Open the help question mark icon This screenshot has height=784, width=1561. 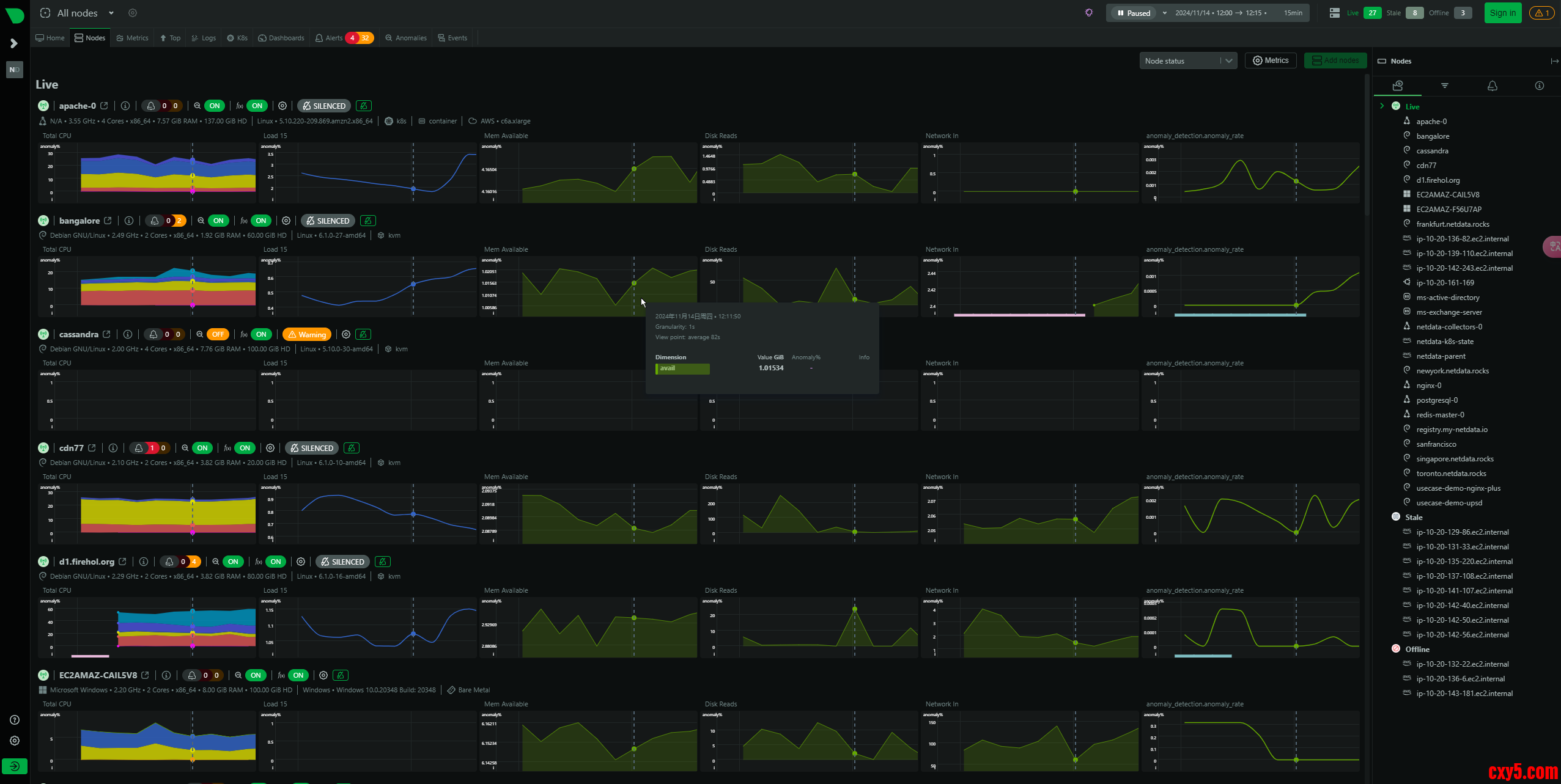15,720
